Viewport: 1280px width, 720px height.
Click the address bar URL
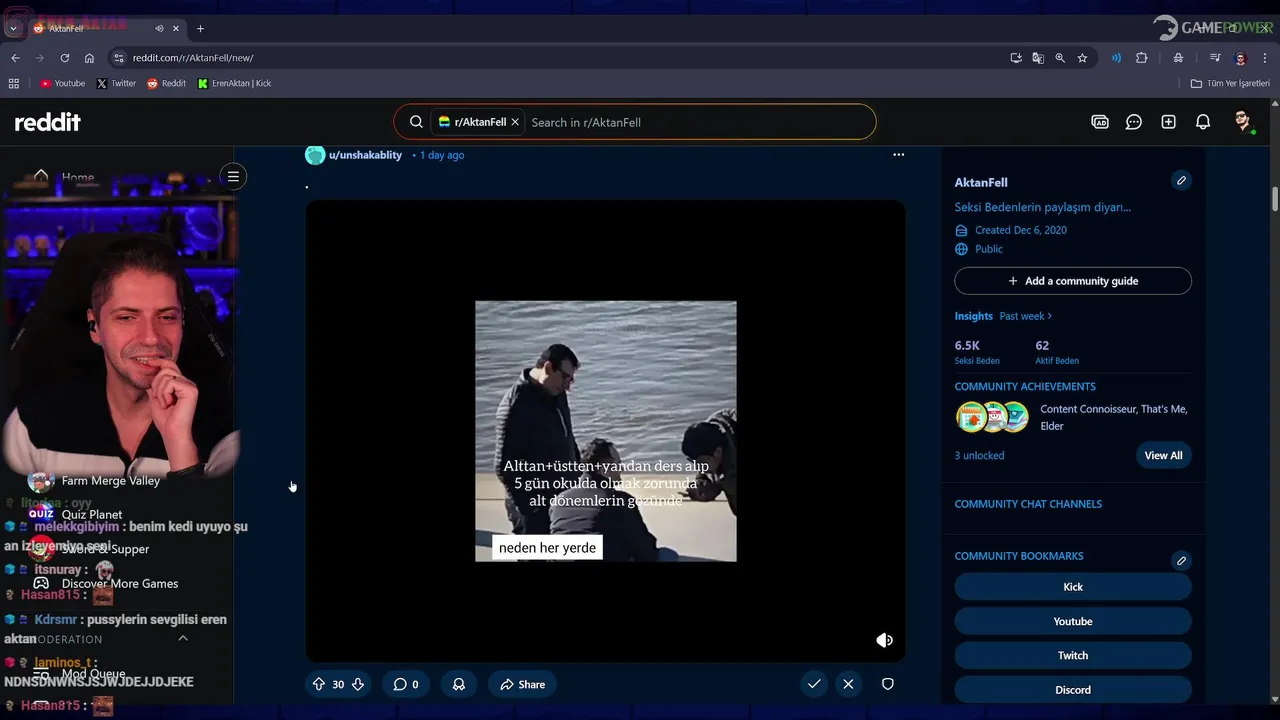(193, 58)
